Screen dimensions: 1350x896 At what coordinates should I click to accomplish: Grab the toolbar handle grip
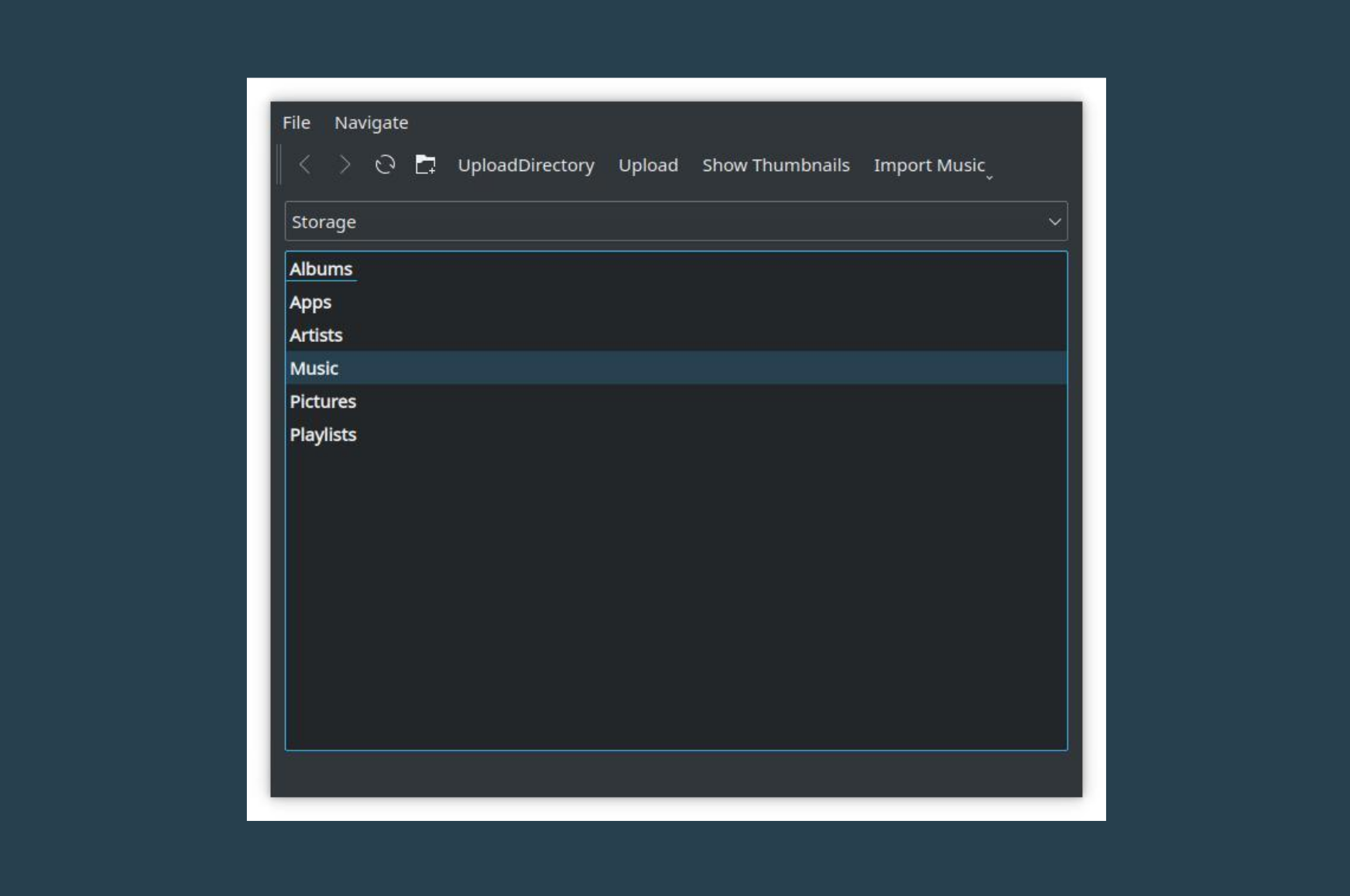(x=279, y=165)
